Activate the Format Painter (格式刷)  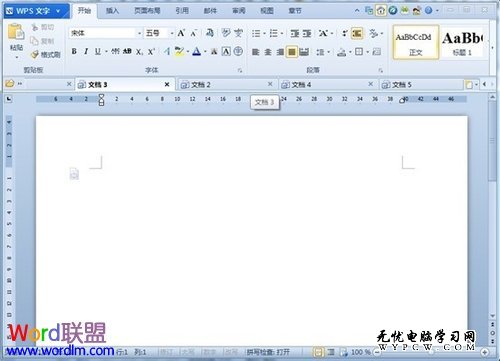(46, 54)
